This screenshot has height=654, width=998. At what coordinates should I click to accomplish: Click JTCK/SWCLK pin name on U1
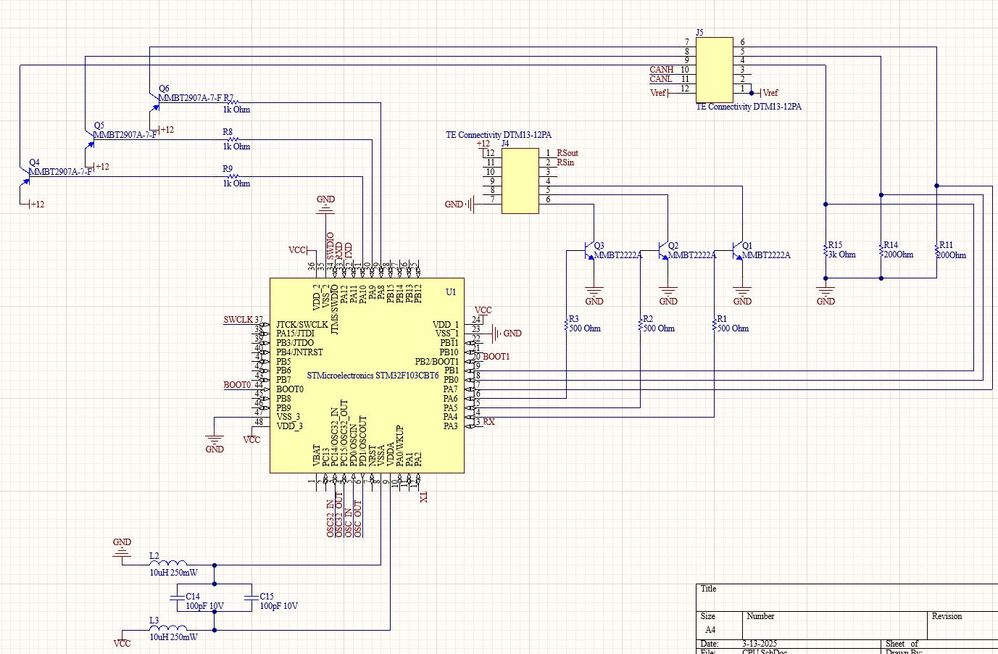pos(302,324)
